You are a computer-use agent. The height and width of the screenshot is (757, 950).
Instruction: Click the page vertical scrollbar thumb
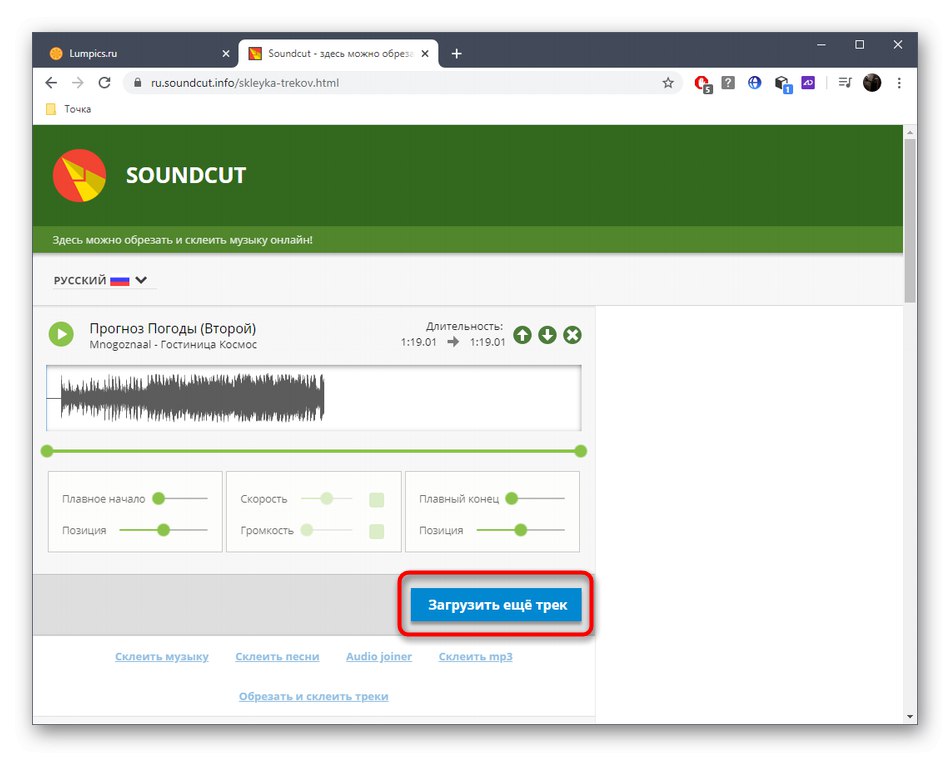point(910,219)
